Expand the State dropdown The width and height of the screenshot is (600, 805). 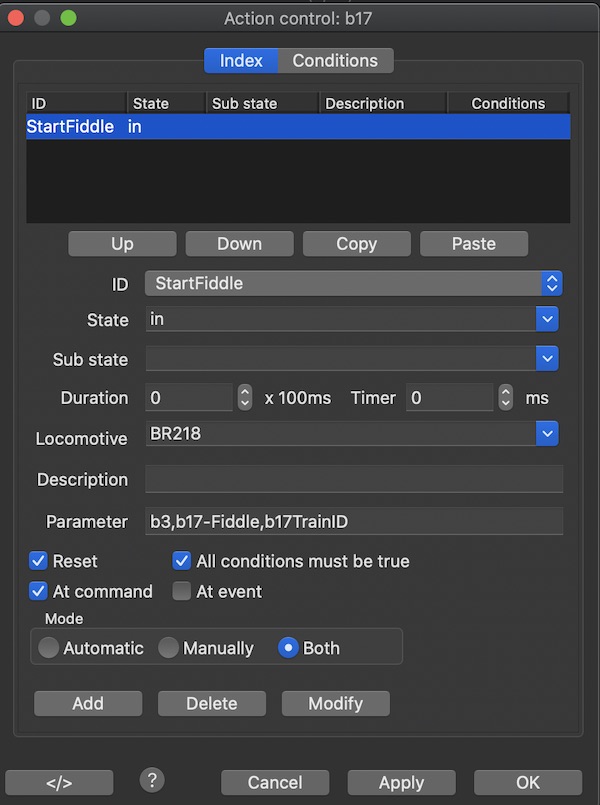(546, 320)
